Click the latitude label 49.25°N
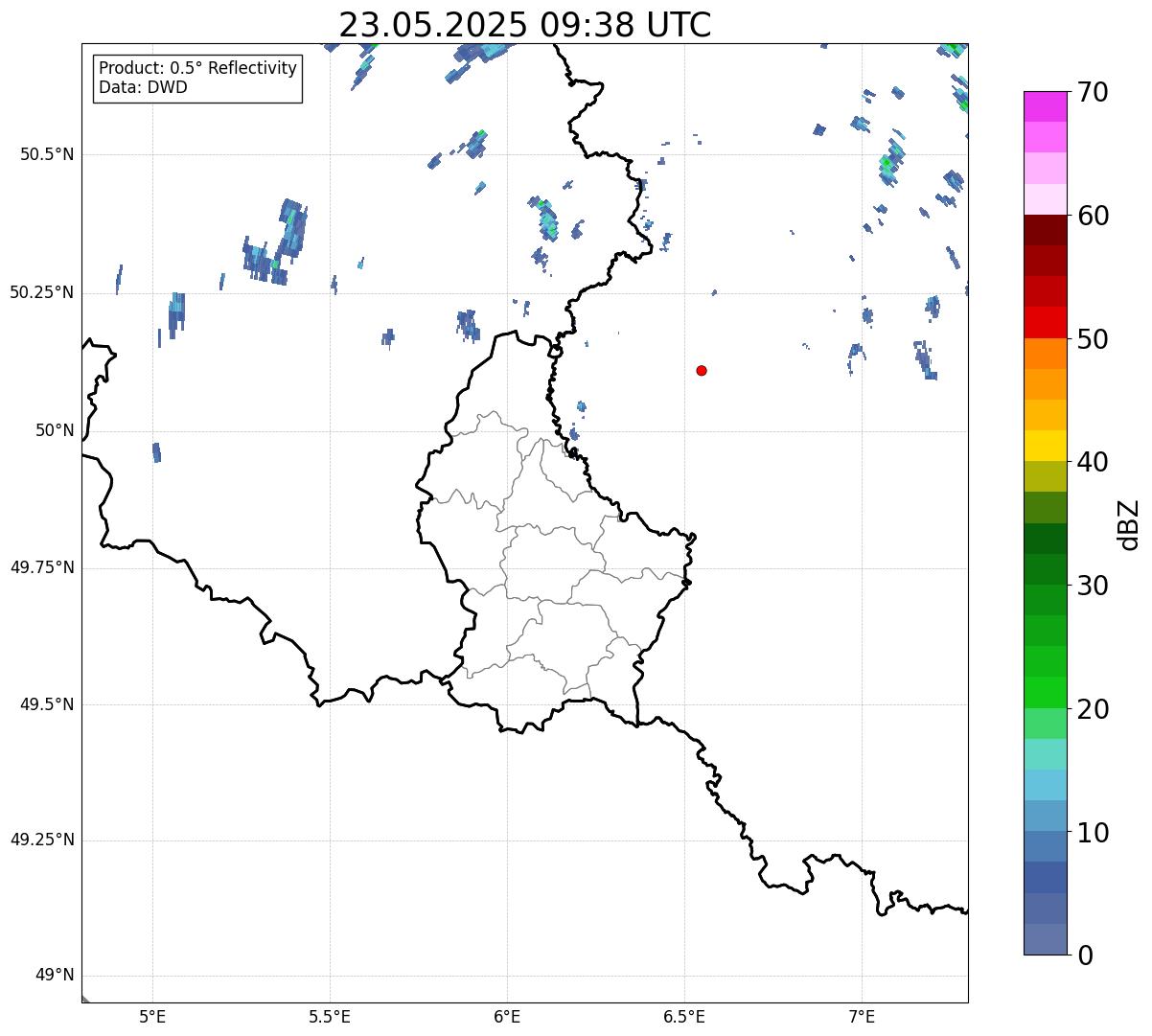Screen dimensions: 1152x1036 point(41,840)
